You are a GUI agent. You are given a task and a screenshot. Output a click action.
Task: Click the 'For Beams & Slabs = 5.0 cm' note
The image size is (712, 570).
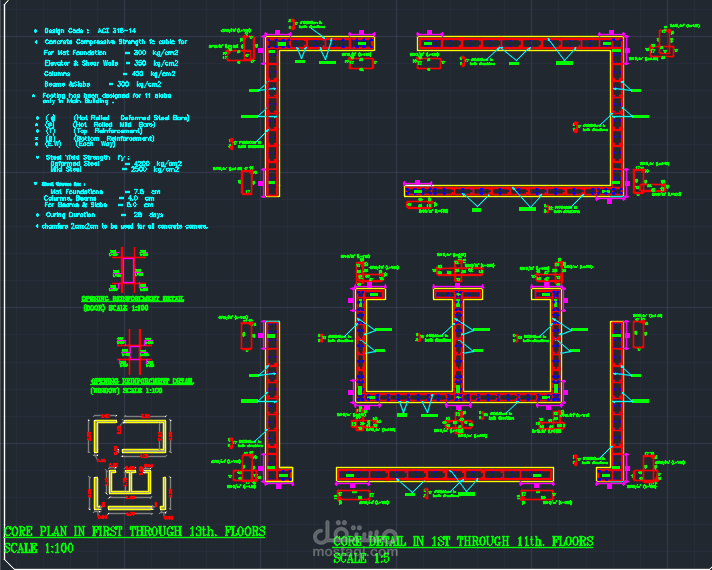pos(99,205)
